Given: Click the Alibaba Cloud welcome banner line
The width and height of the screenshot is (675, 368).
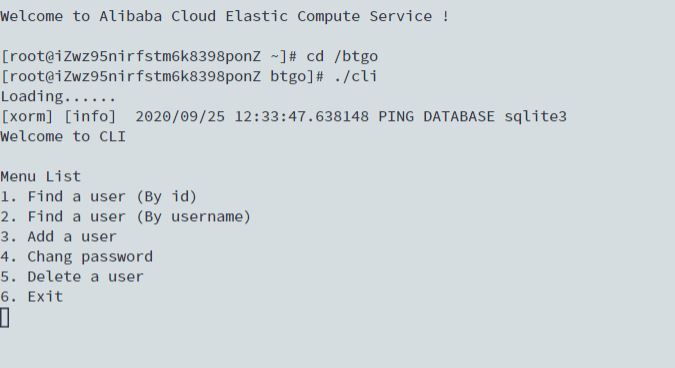Looking at the screenshot, I should click(x=225, y=16).
